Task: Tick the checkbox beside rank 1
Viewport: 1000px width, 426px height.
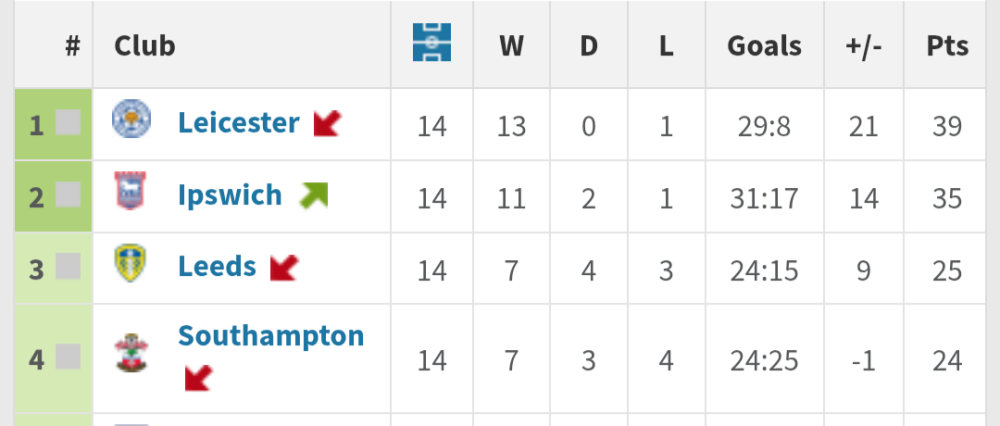Action: pyautogui.click(x=68, y=123)
